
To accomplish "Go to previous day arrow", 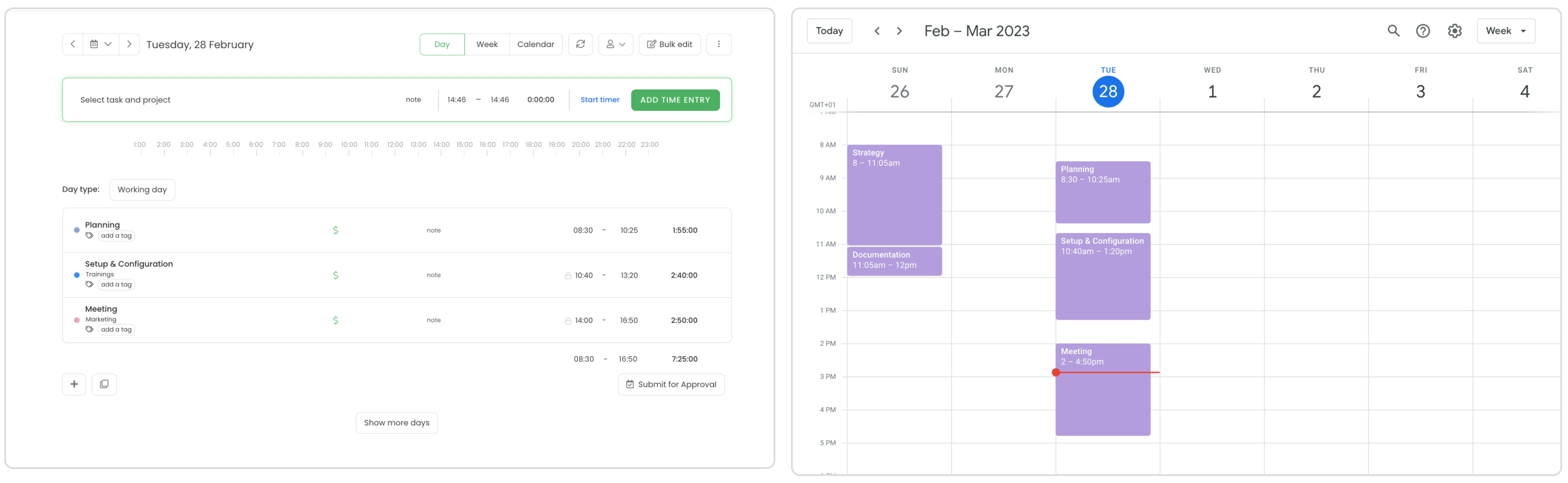I will point(72,44).
